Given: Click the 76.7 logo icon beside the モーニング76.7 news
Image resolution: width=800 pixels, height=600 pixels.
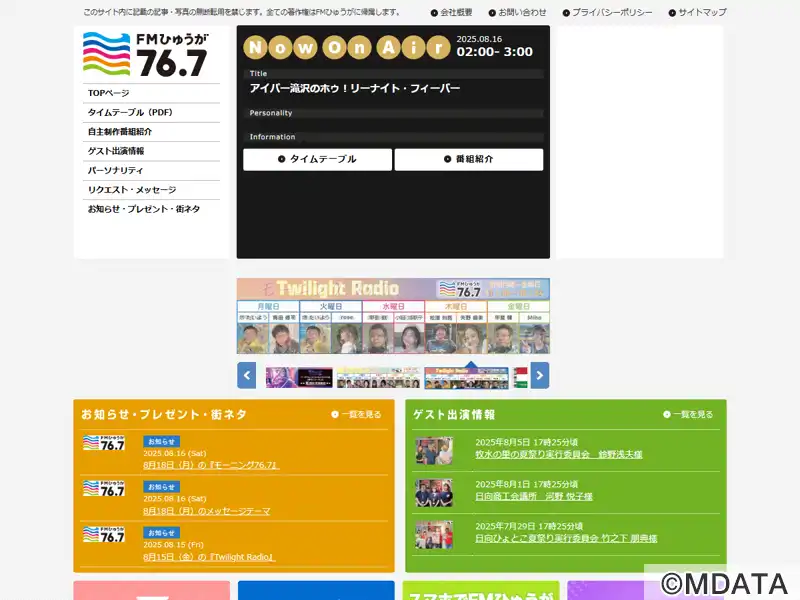Looking at the screenshot, I should click(104, 443).
